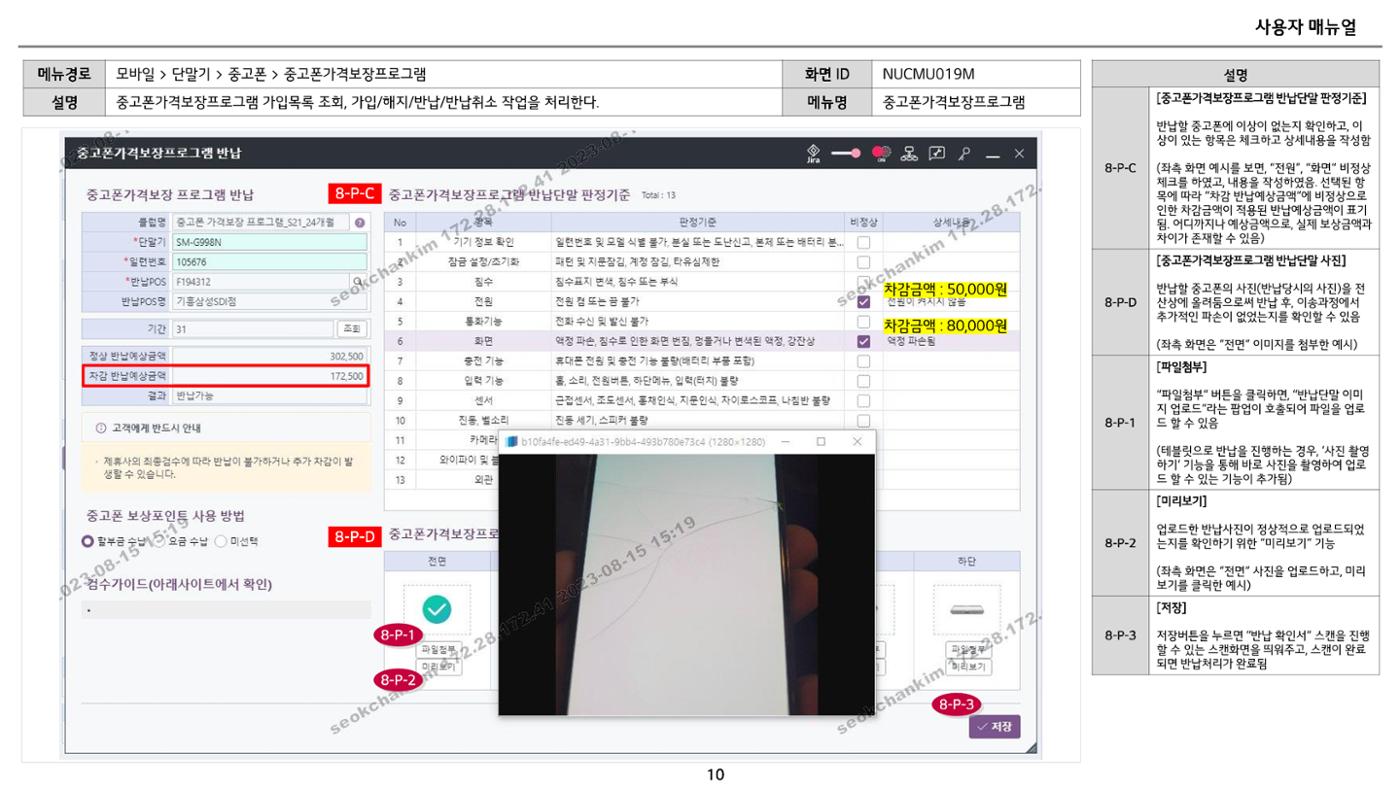Click the No column header
This screenshot has width=1400, height=788.
click(399, 222)
